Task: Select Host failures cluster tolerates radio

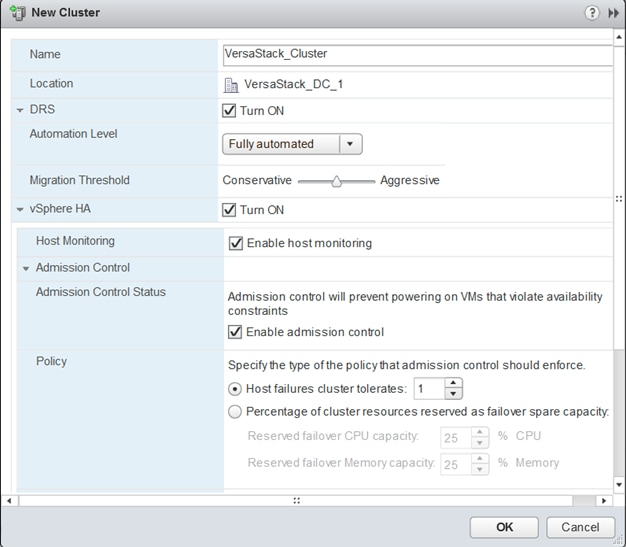Action: click(235, 388)
